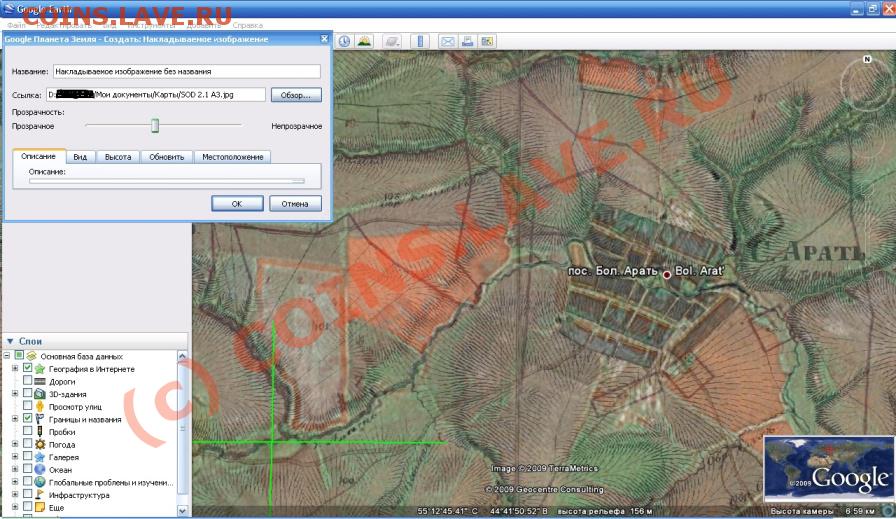Click the layers list scroll-up arrow
896x519 pixels.
[x=182, y=356]
